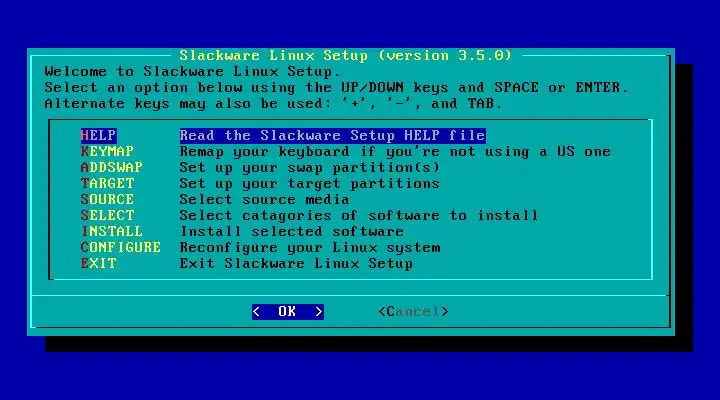Click the 'Alternate keys may also be used' line

click(x=274, y=104)
